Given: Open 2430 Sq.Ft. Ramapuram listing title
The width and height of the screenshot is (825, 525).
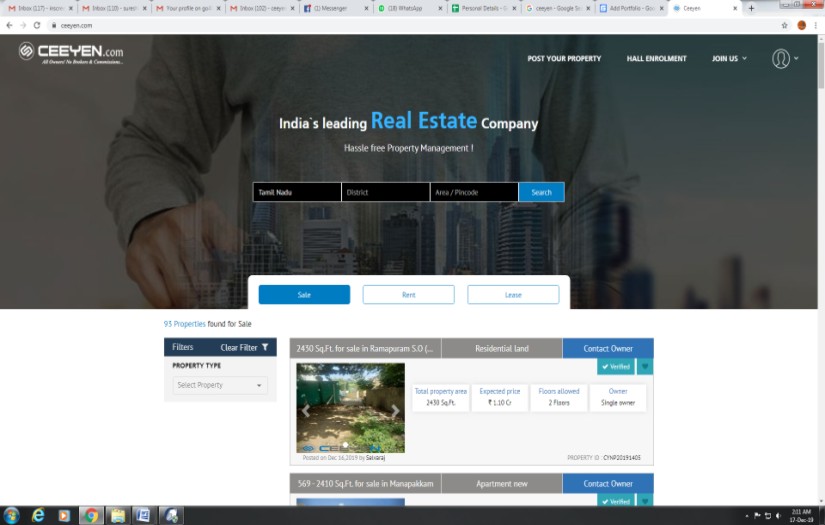Looking at the screenshot, I should tap(365, 348).
